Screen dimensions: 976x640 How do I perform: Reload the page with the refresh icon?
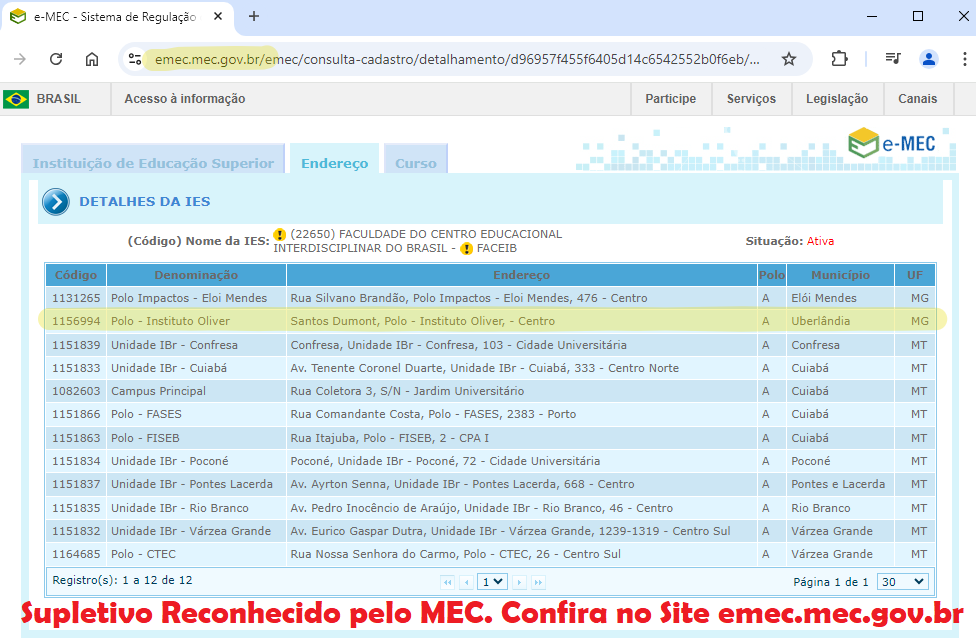click(x=56, y=59)
